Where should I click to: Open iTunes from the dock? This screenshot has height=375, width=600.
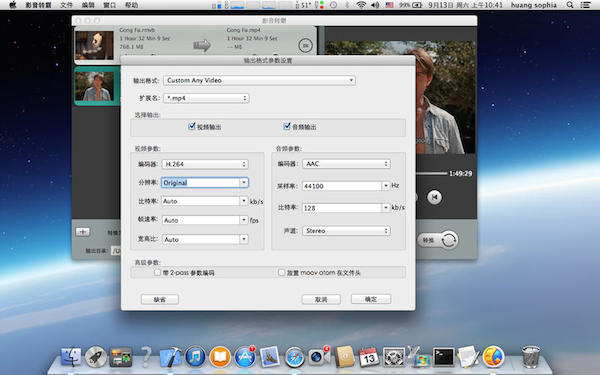click(196, 357)
